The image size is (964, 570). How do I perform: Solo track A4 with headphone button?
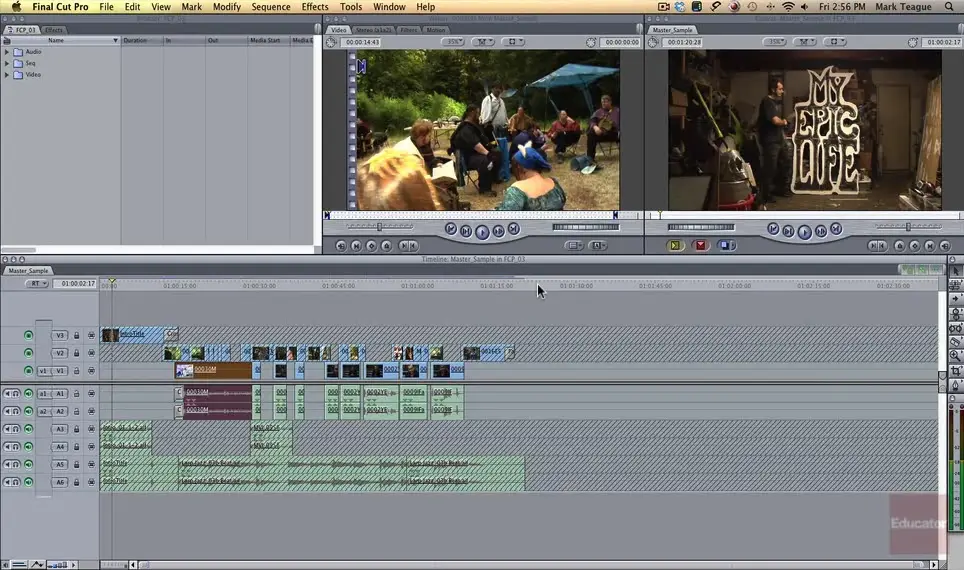pos(16,447)
